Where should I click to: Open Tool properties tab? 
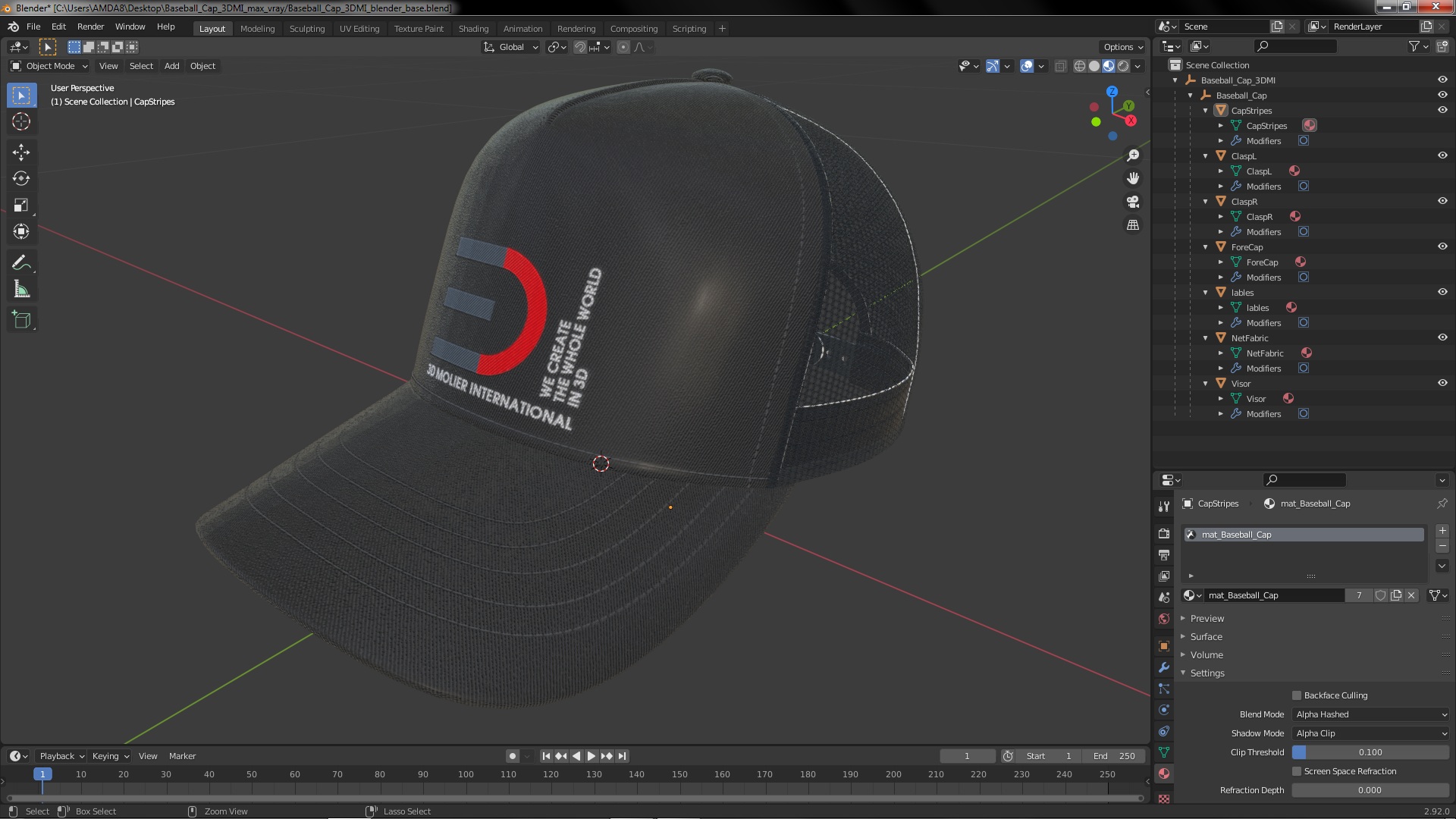[x=1164, y=507]
